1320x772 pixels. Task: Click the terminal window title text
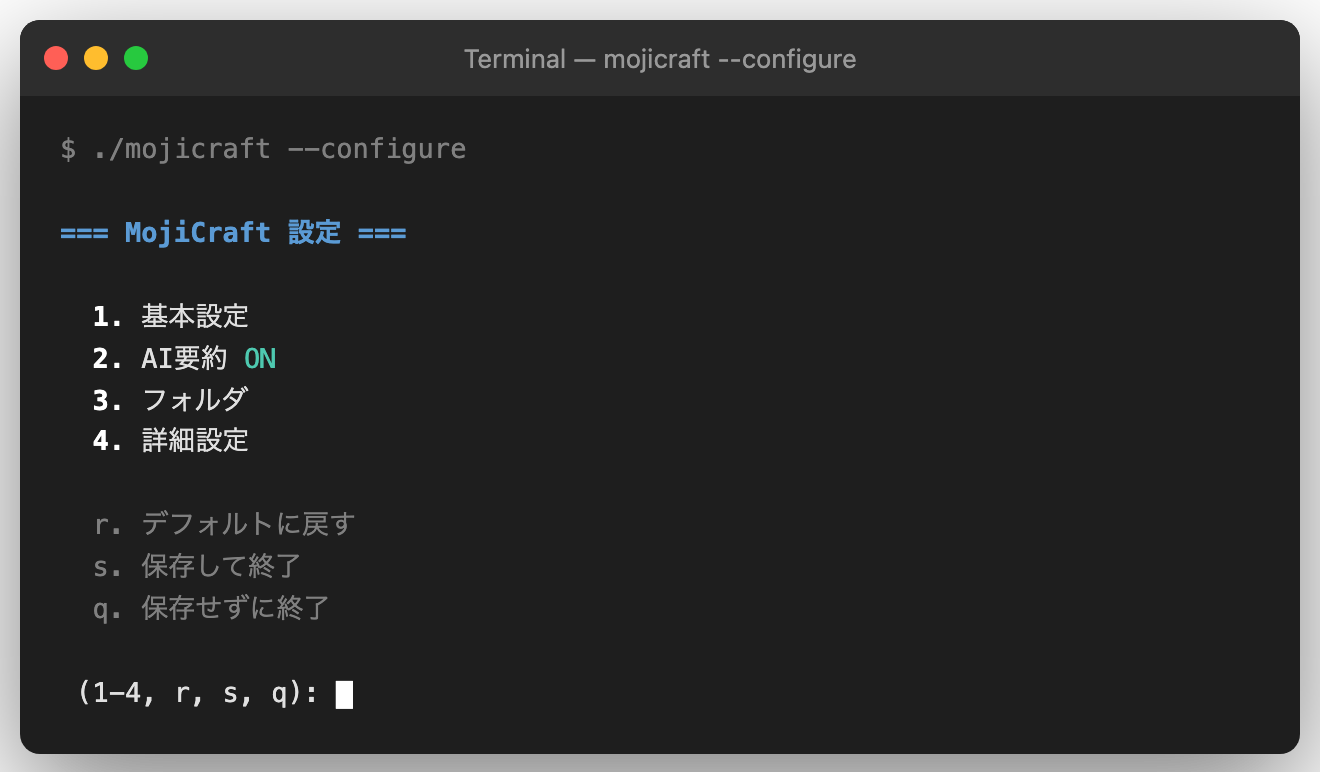click(x=659, y=59)
